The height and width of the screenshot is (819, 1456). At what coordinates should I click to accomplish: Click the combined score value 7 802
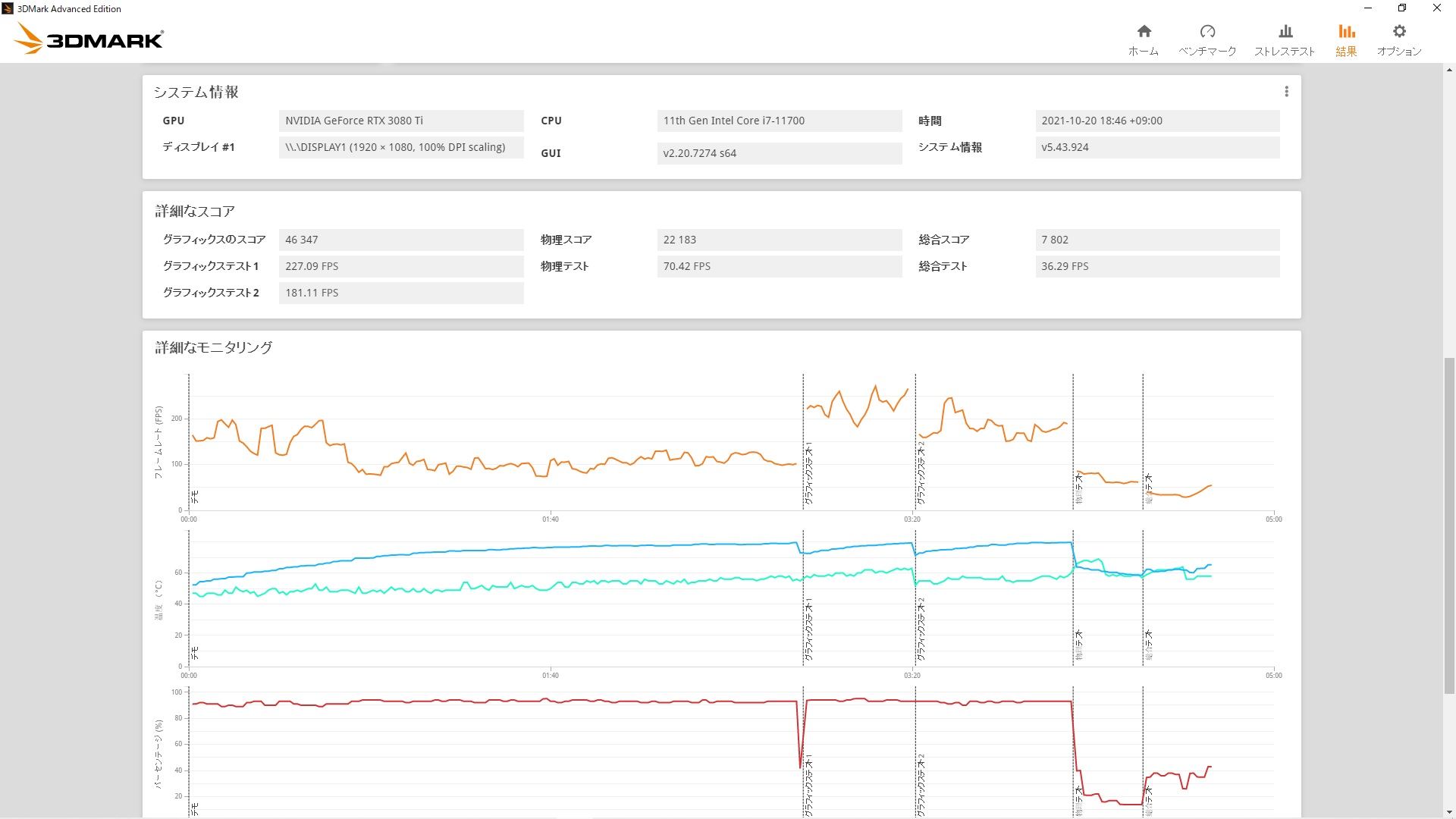pyautogui.click(x=1157, y=240)
